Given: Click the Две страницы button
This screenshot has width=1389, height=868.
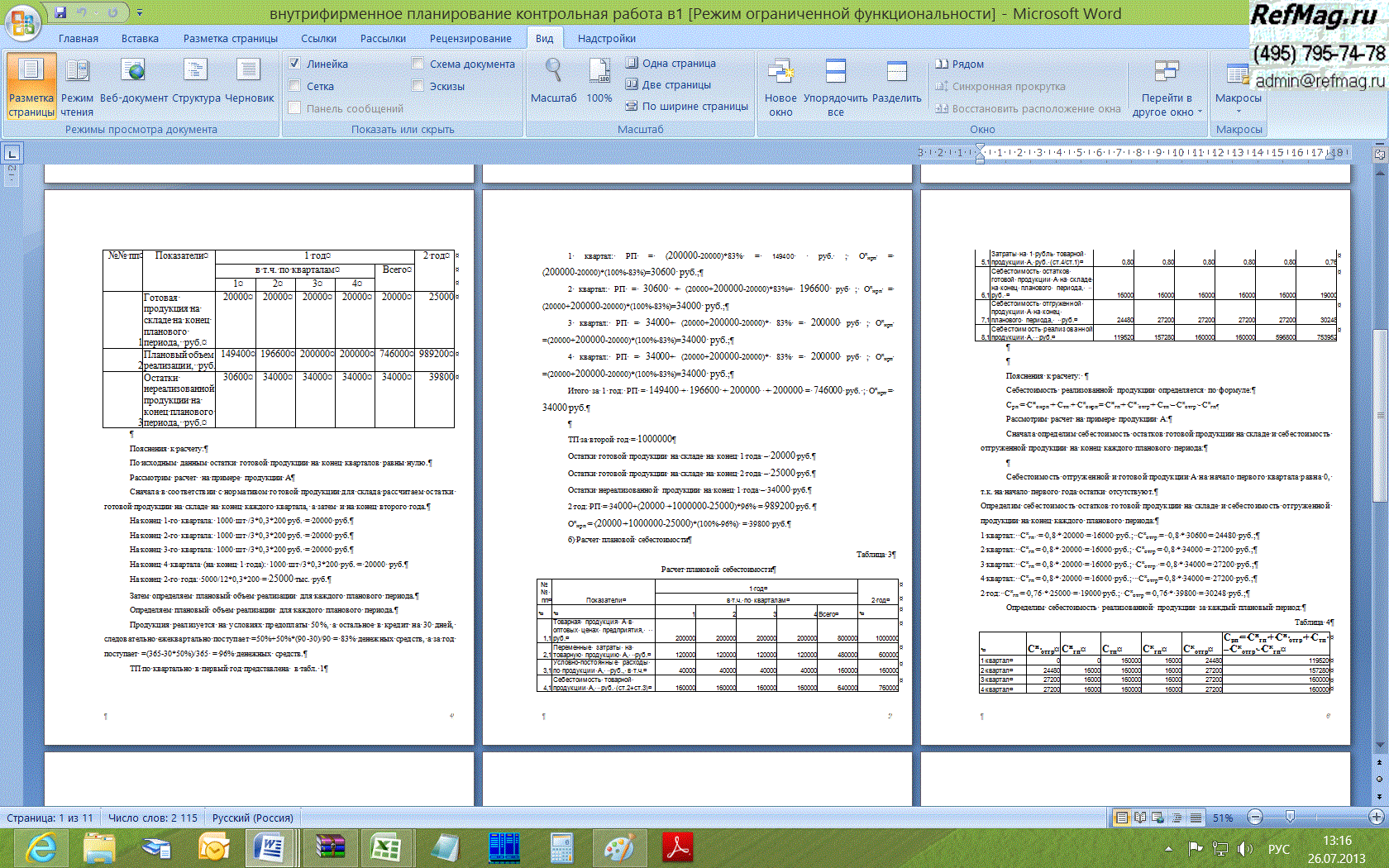Looking at the screenshot, I should pyautogui.click(x=668, y=84).
